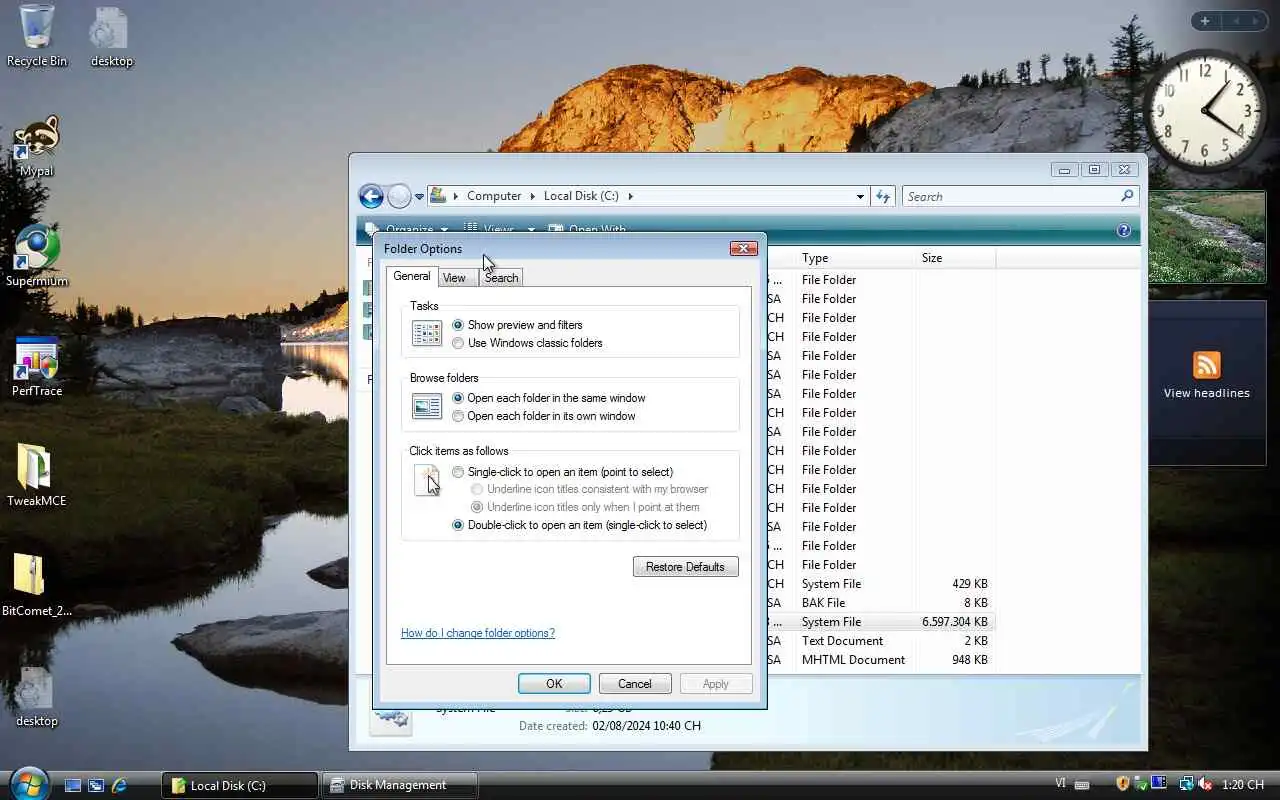Click the address bar computer icon
The width and height of the screenshot is (1280, 800).
pyautogui.click(x=438, y=196)
